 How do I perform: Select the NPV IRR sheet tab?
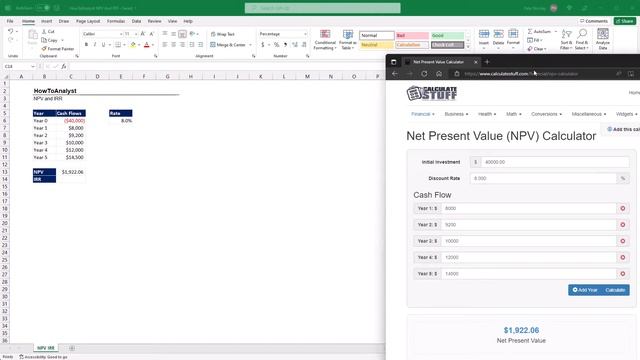click(46, 348)
